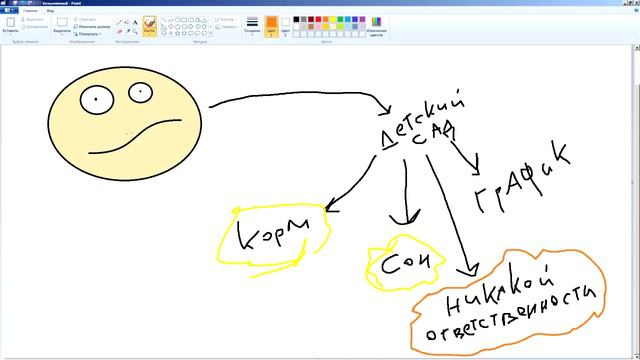Click the Обрезать crop button
The height and width of the screenshot is (360, 640).
(x=85, y=20)
